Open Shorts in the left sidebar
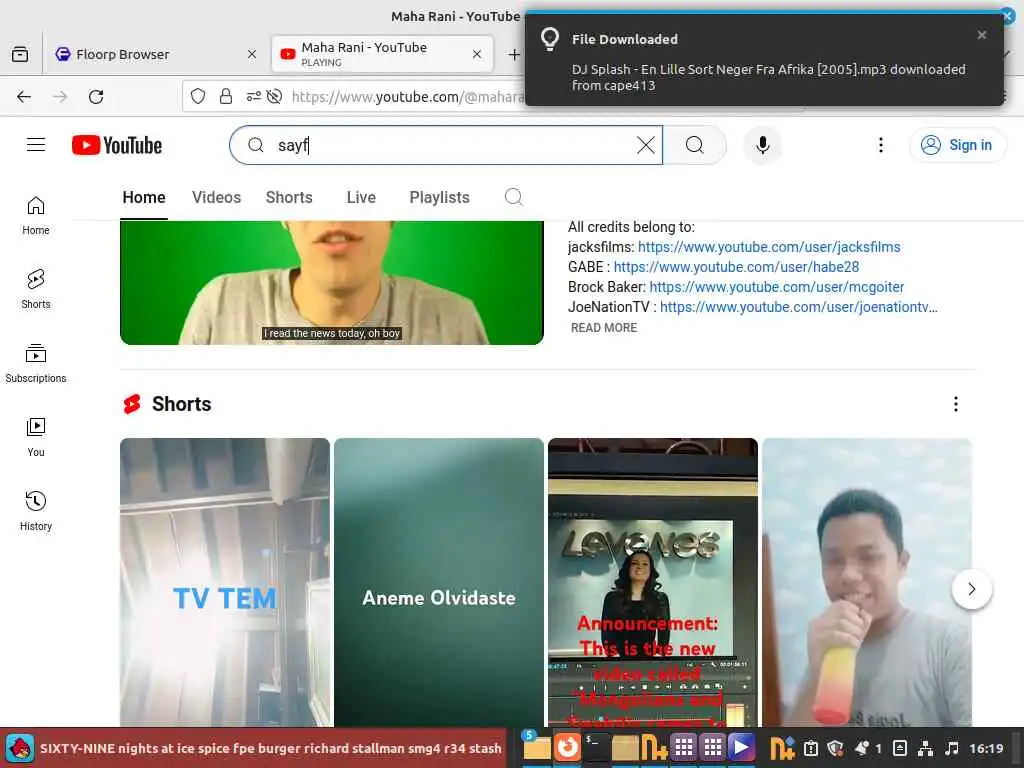The image size is (1024, 768). 36,290
